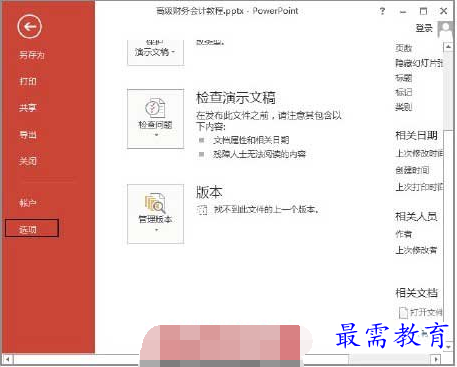Open the 导出 section
The image size is (457, 367).
point(28,135)
